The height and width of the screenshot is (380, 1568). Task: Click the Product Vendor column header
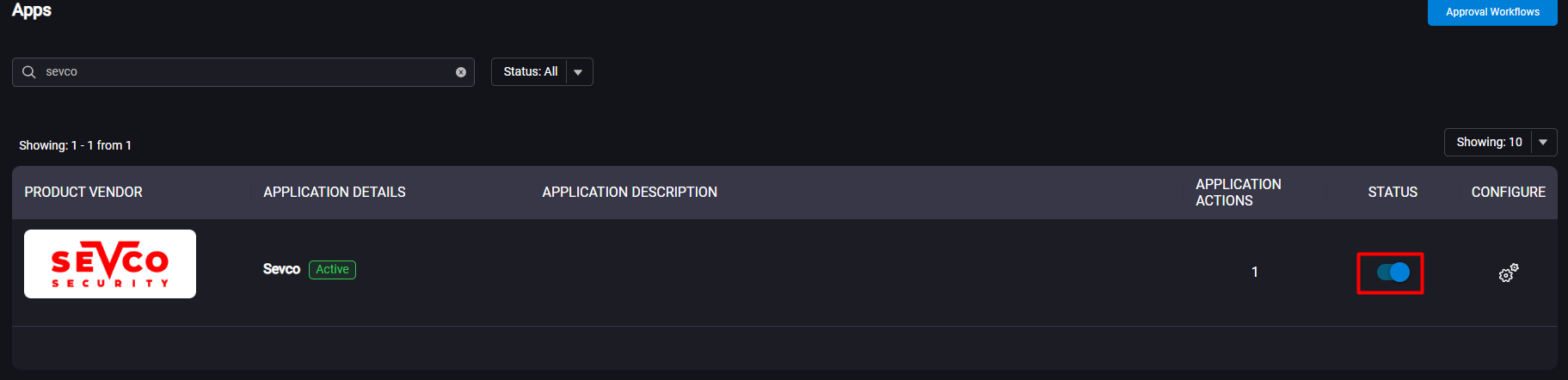[83, 193]
